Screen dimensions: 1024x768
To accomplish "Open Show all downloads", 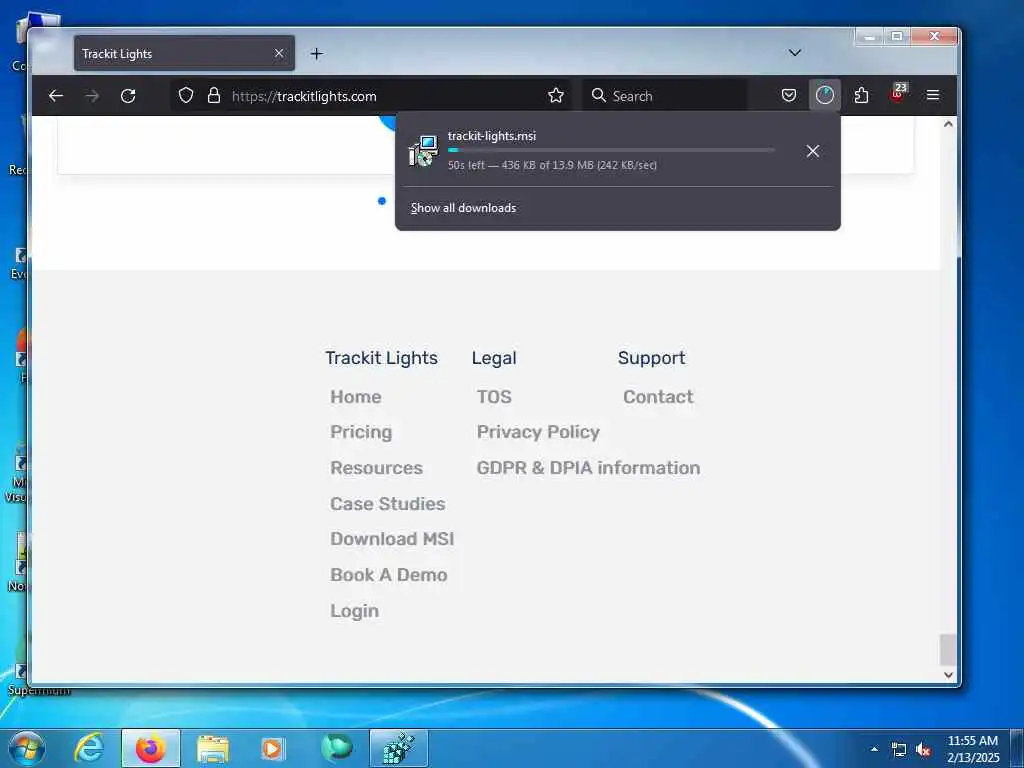I will coord(463,208).
